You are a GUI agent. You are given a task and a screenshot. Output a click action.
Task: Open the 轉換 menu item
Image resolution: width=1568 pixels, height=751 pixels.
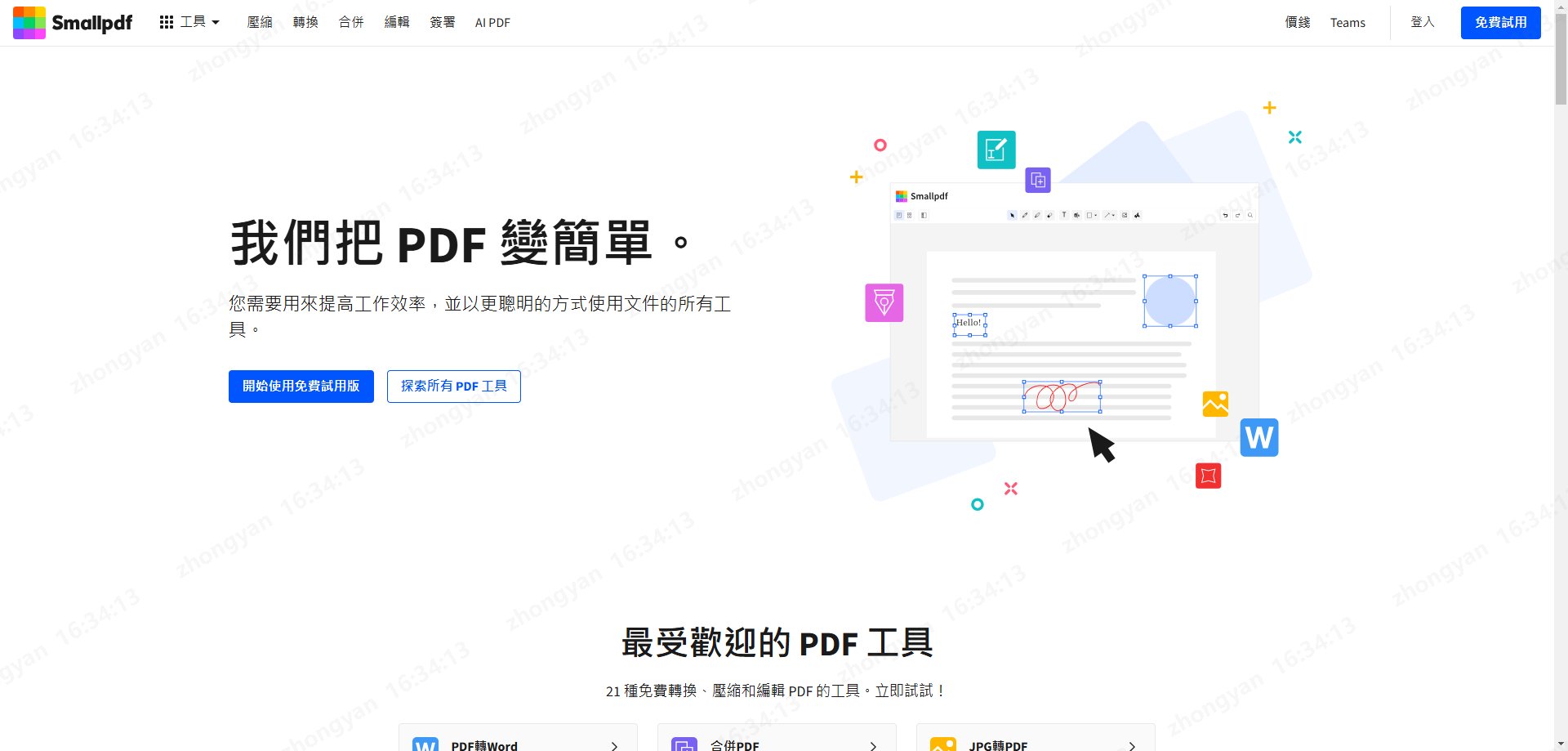pos(305,23)
